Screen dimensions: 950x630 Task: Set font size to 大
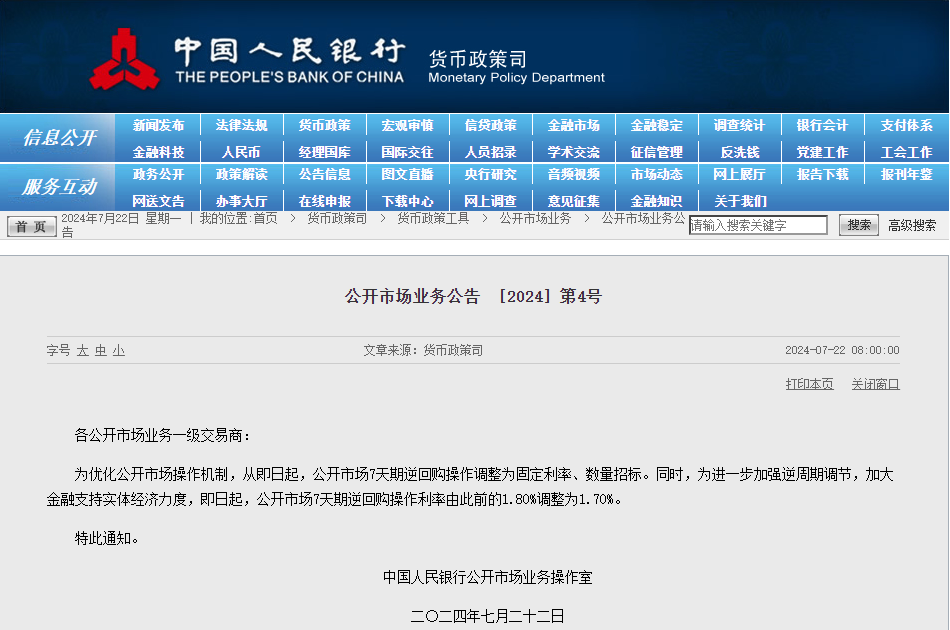83,350
